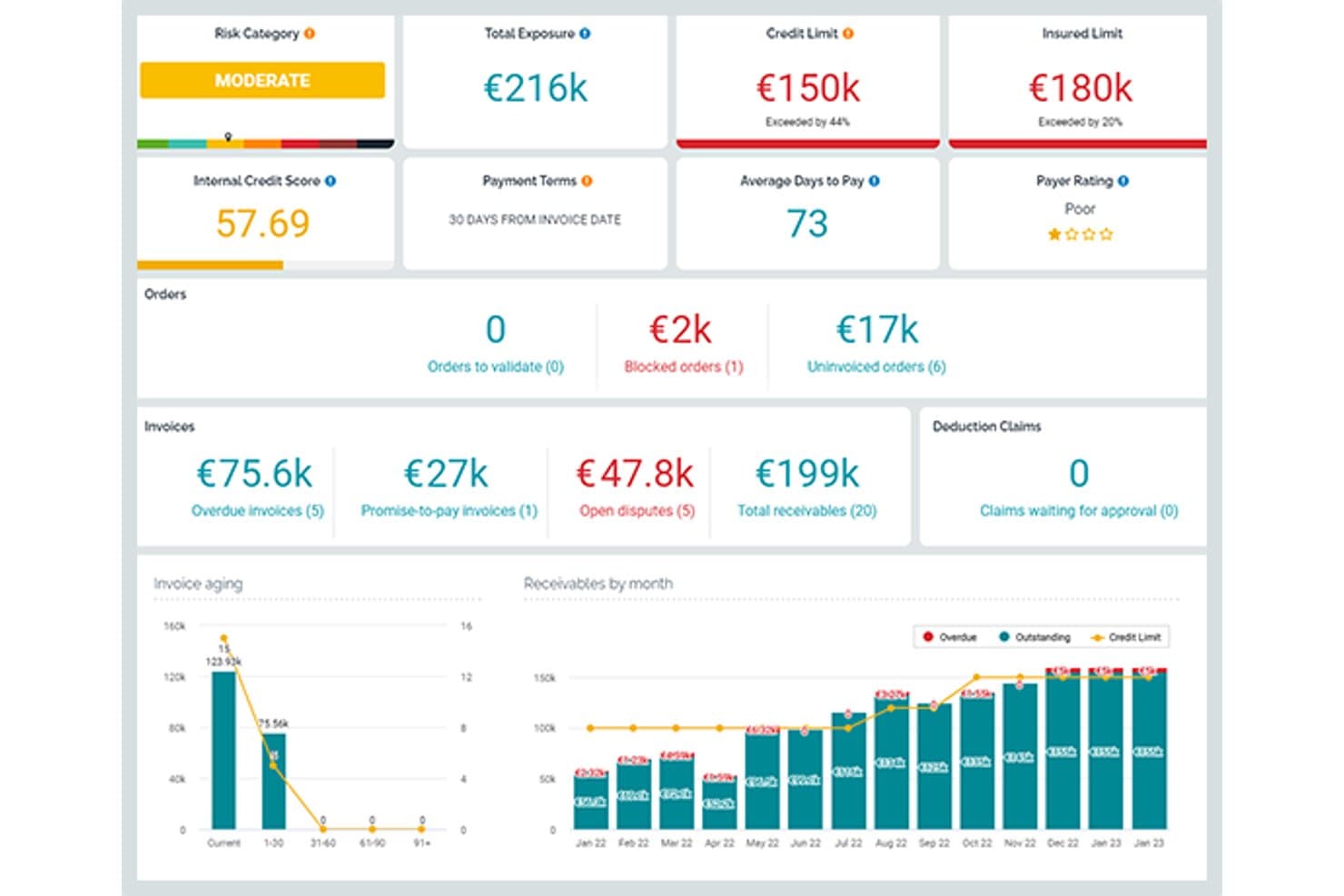Click the Payment Terms info icon

587,181
